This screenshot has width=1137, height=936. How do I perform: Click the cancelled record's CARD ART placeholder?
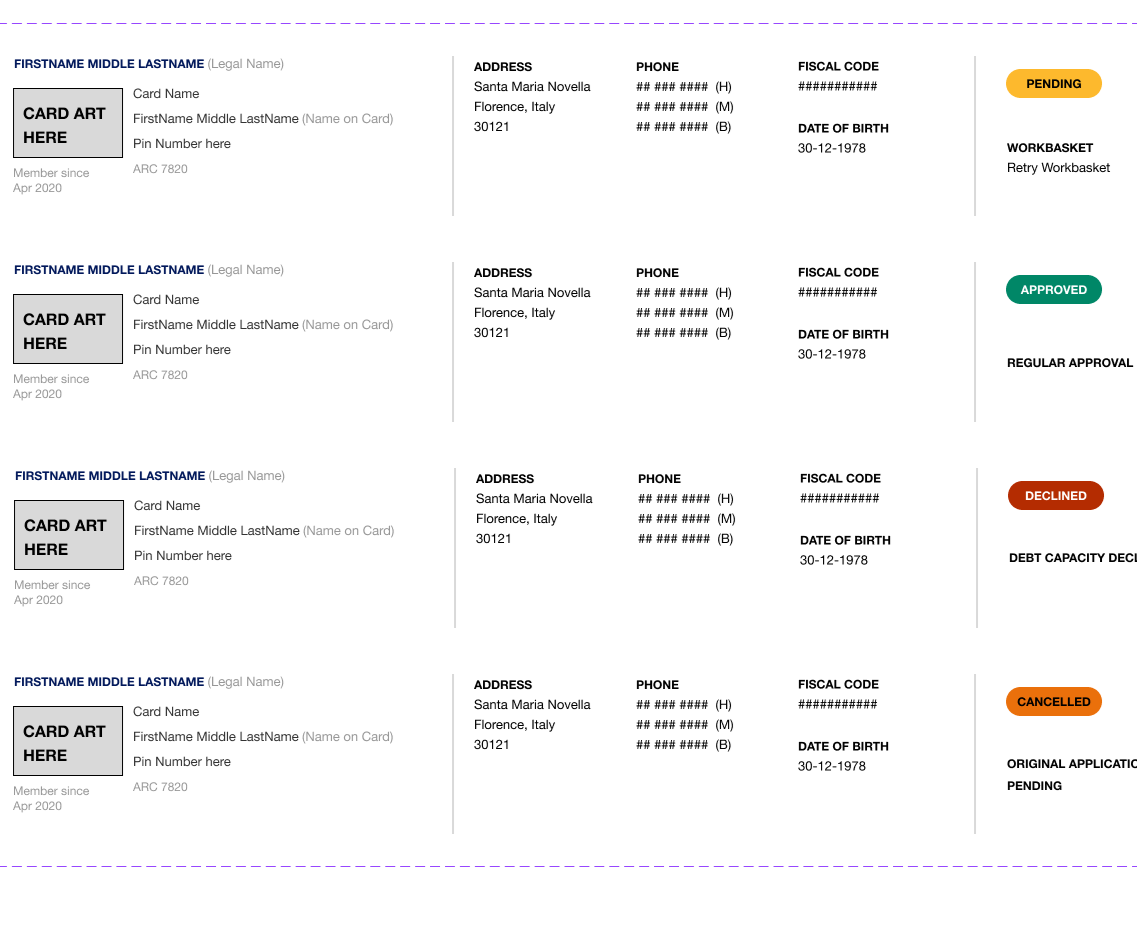[x=67, y=740]
